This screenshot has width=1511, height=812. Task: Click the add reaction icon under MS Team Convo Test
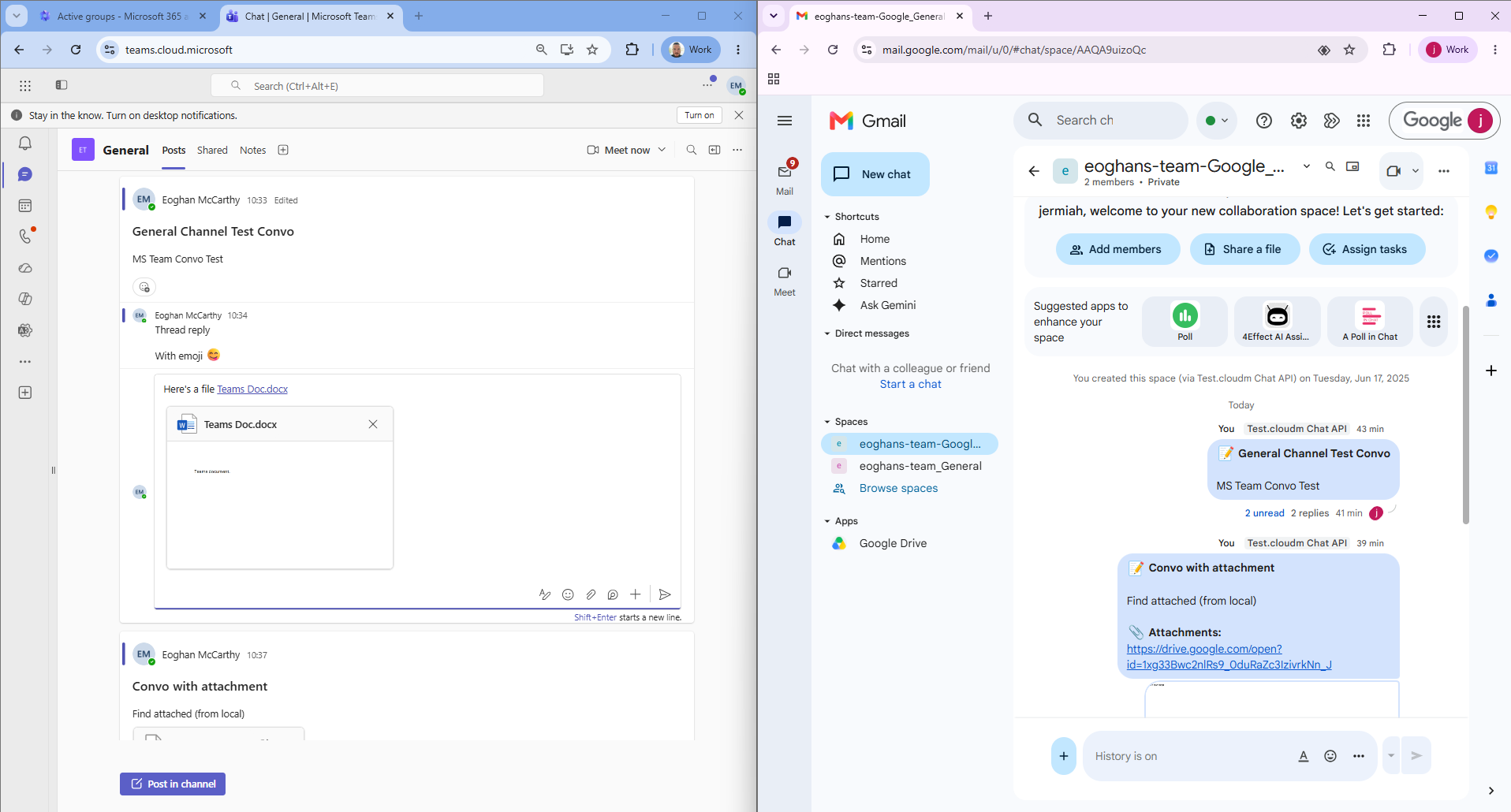144,287
